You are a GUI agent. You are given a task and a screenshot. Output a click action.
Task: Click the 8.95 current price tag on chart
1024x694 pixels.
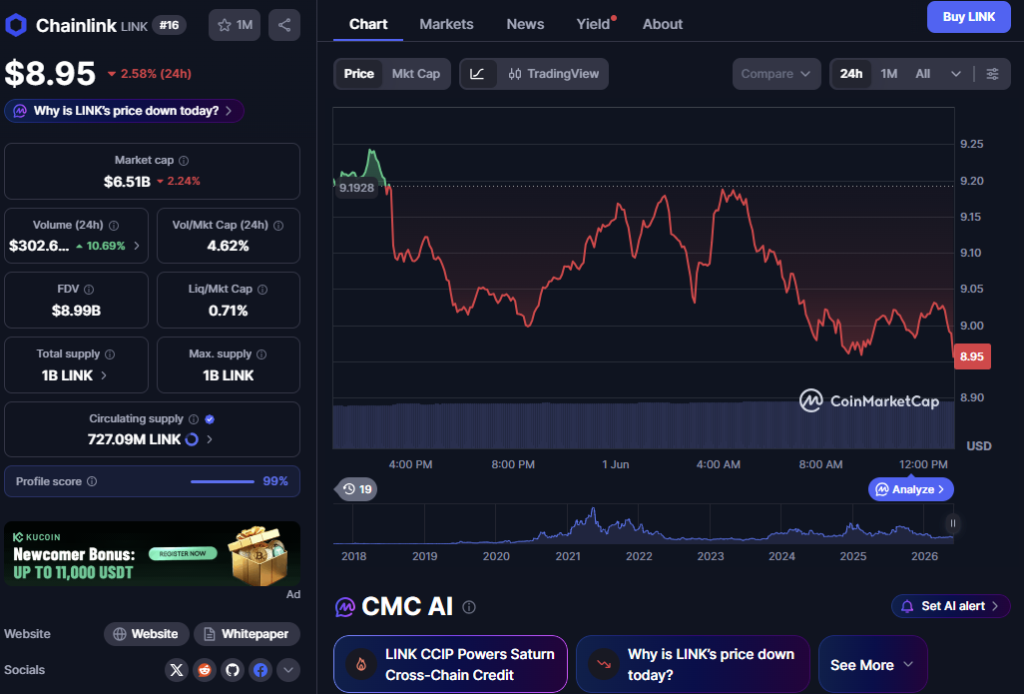[972, 356]
